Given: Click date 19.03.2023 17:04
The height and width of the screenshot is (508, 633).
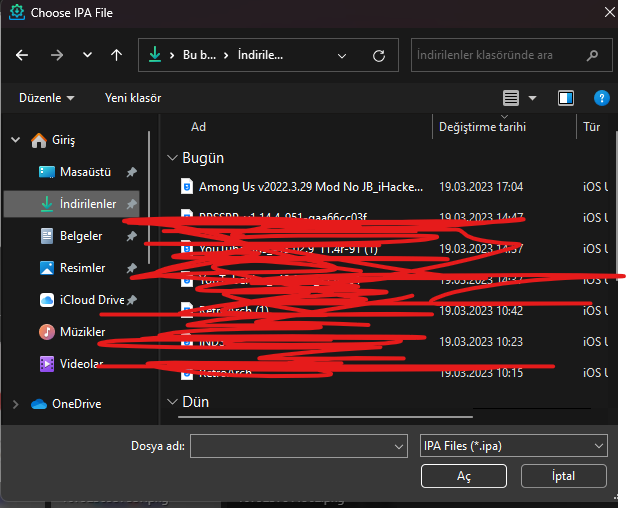Looking at the screenshot, I should [x=481, y=187].
